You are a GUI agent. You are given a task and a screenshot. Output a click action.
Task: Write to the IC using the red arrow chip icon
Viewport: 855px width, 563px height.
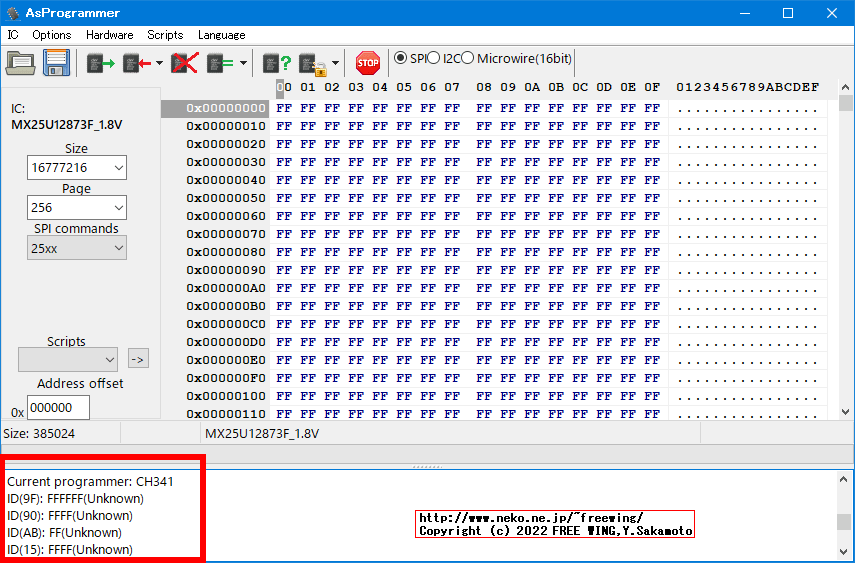click(137, 63)
